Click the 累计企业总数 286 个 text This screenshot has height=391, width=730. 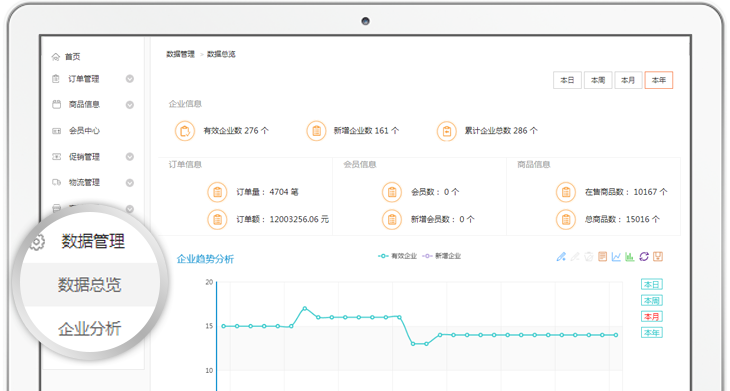click(x=501, y=131)
